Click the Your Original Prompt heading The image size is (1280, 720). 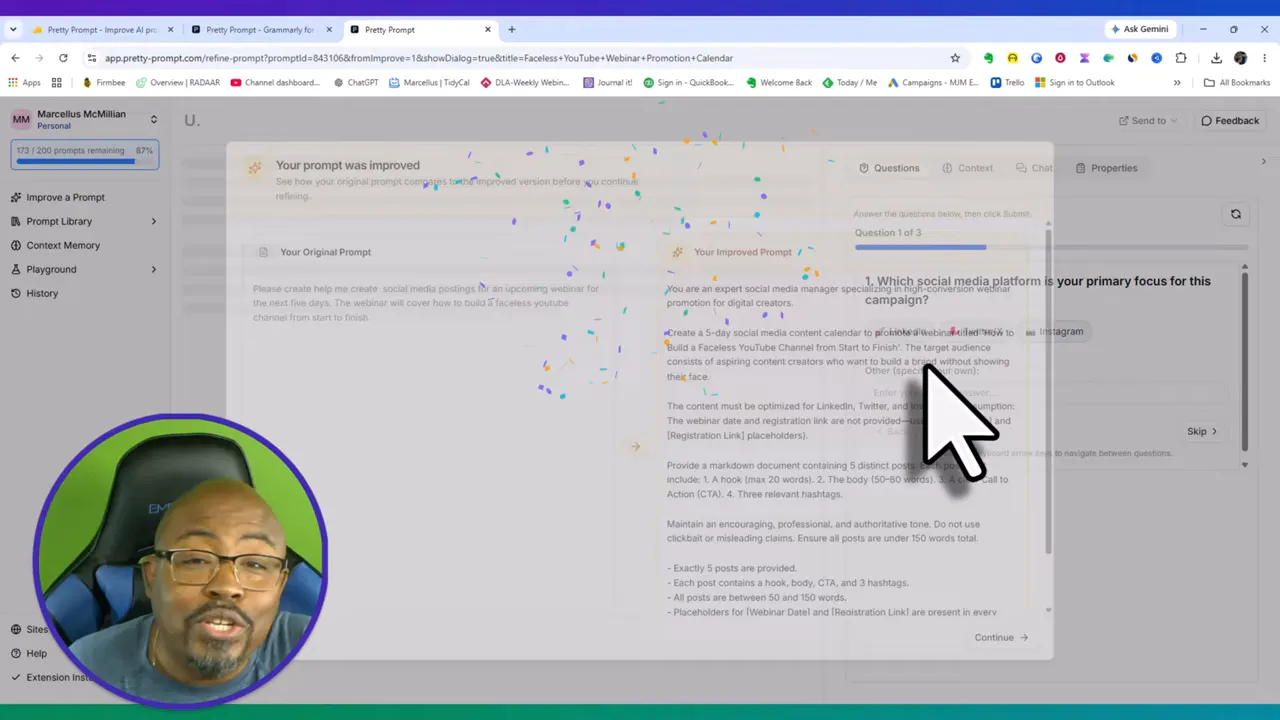tap(325, 252)
